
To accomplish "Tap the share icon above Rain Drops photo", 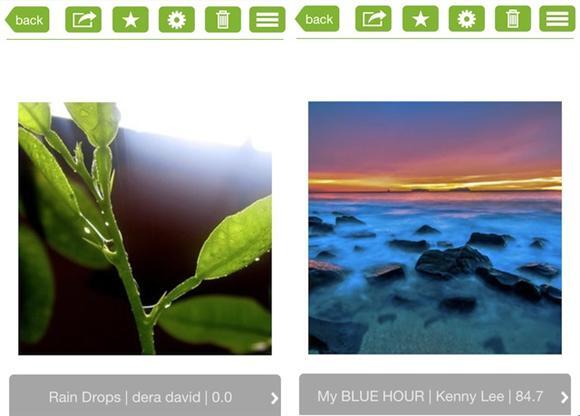I will coord(83,20).
